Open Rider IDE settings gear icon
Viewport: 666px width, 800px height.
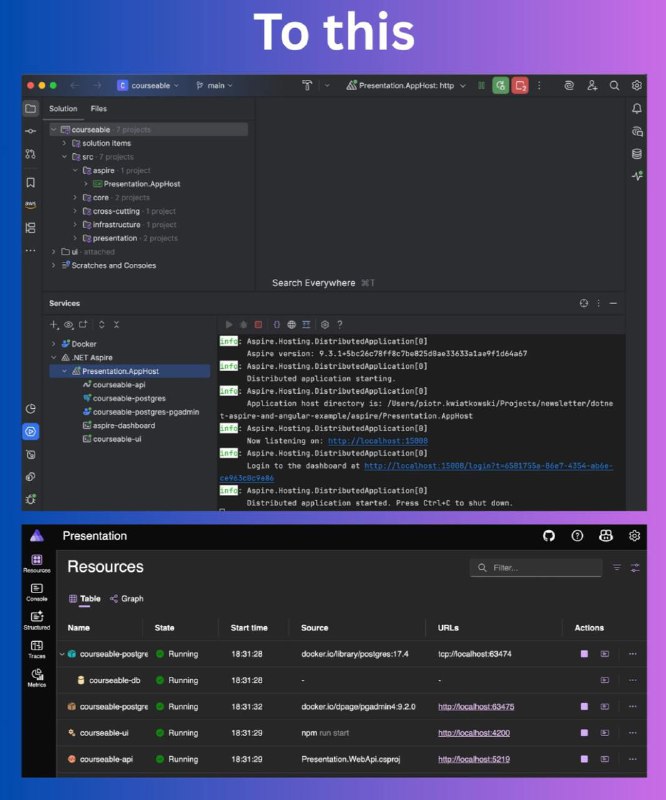click(636, 86)
